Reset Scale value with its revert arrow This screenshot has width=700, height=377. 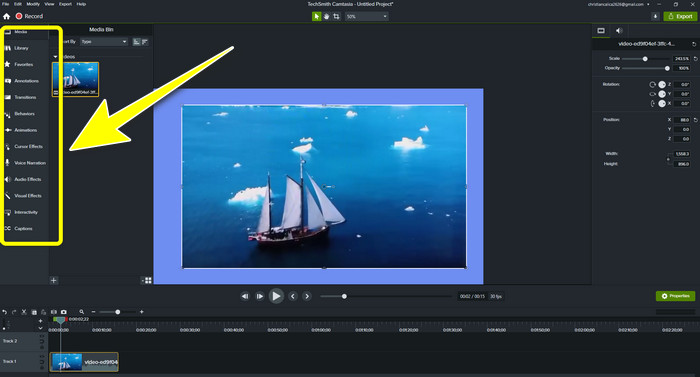point(696,59)
